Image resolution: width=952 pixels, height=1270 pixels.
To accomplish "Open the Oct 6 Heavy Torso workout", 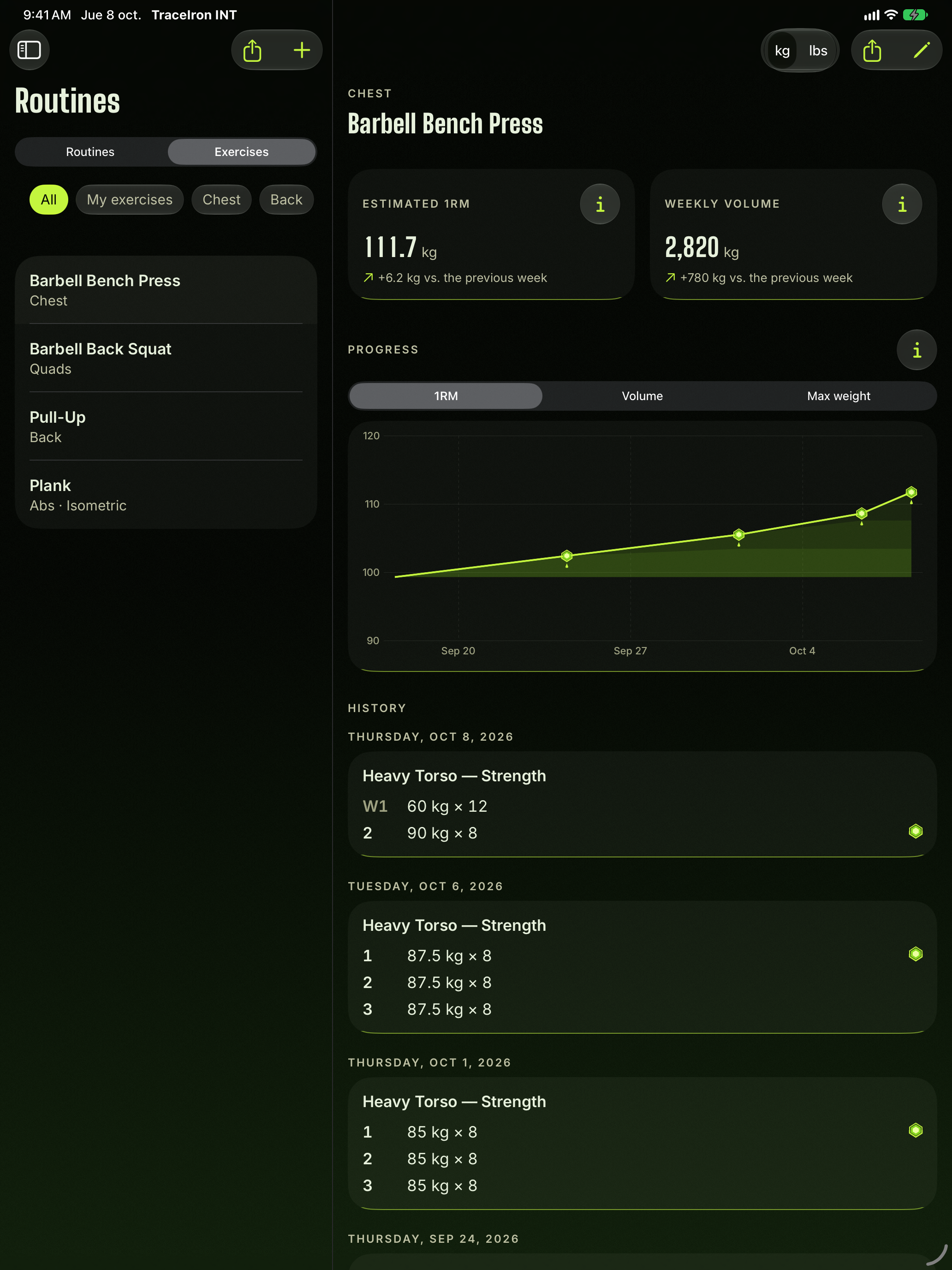I will [x=642, y=967].
